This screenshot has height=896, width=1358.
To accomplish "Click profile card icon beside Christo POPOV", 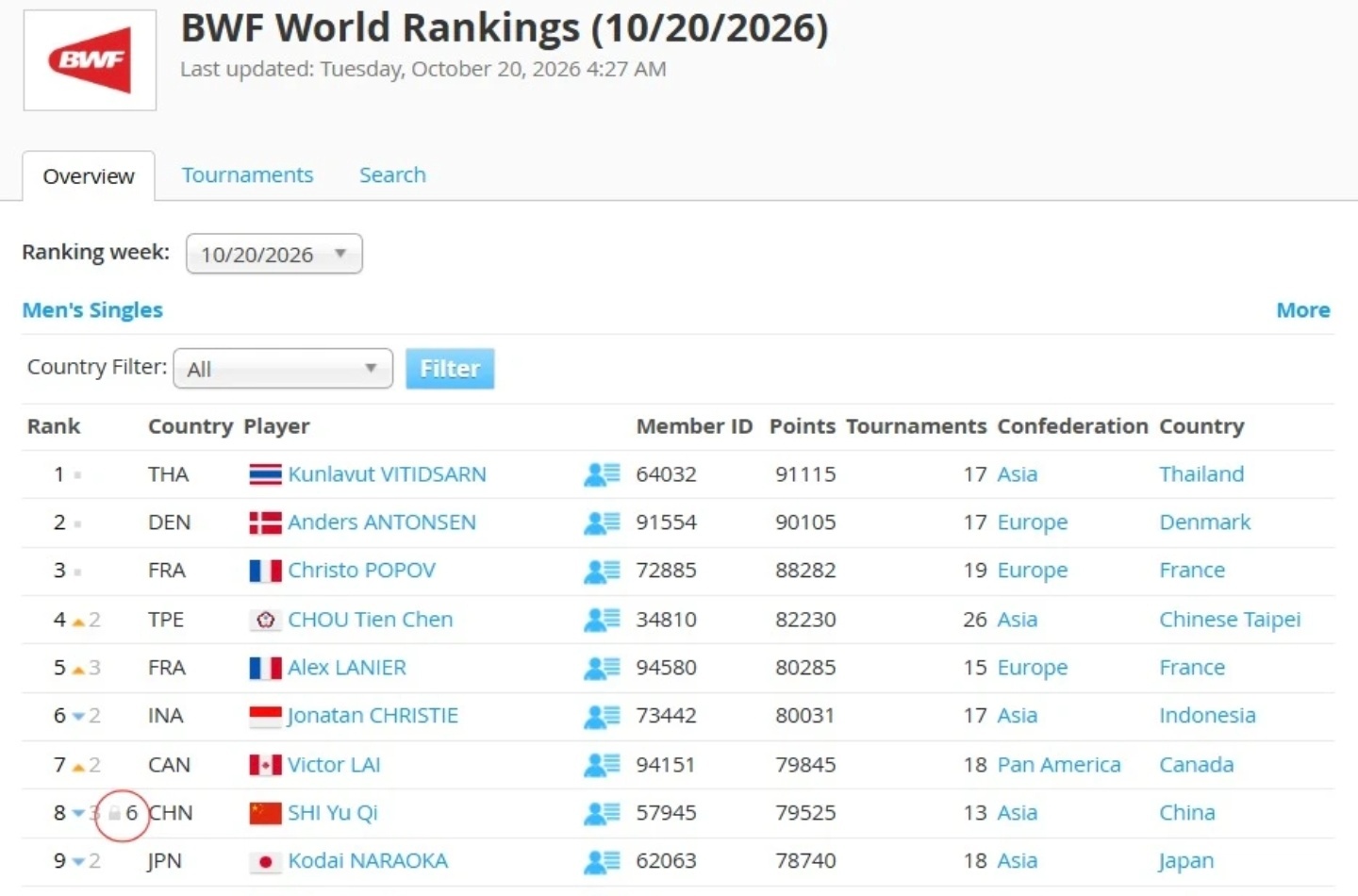I will coord(602,571).
